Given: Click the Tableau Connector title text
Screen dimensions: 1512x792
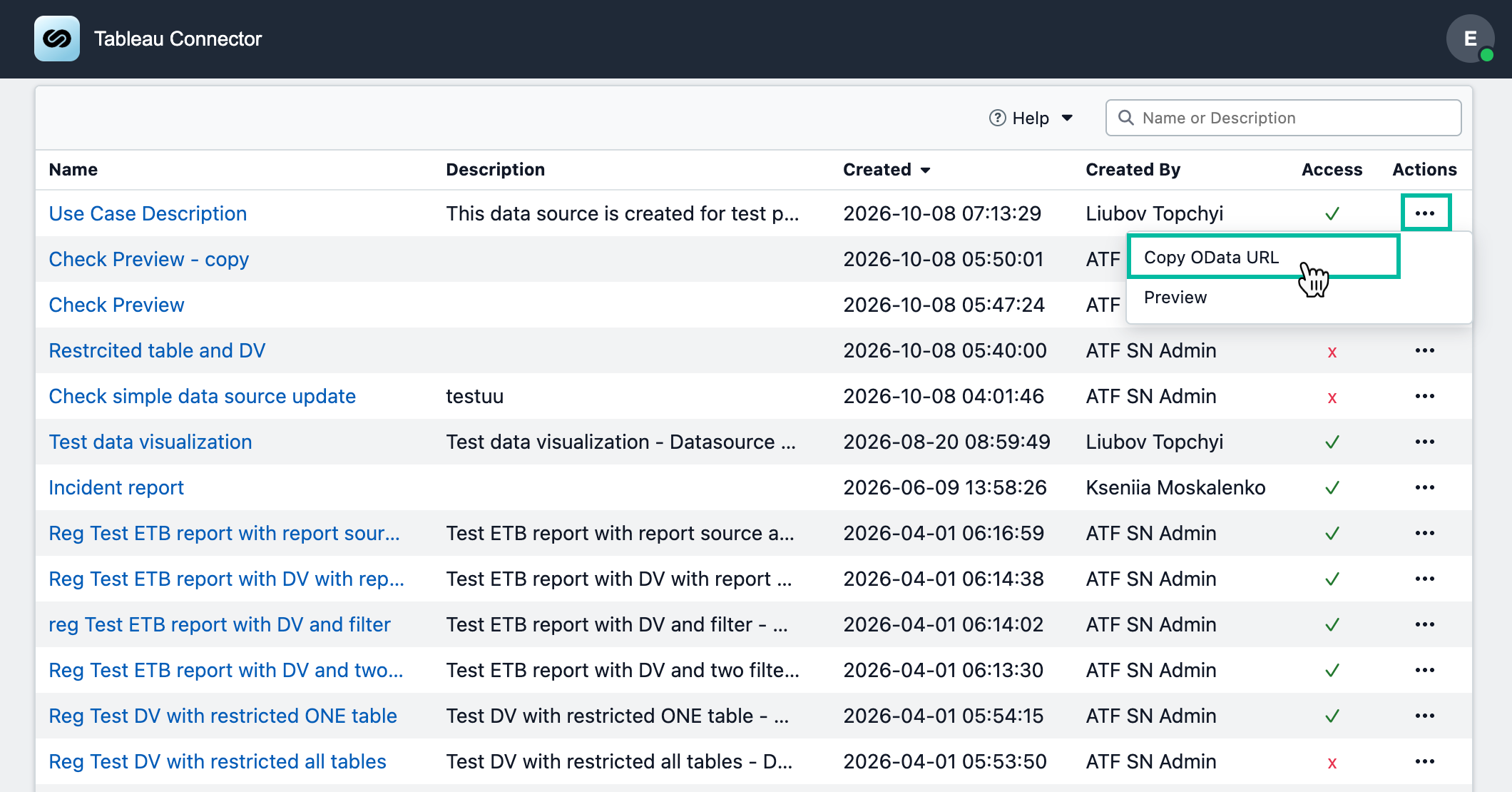Looking at the screenshot, I should point(178,39).
